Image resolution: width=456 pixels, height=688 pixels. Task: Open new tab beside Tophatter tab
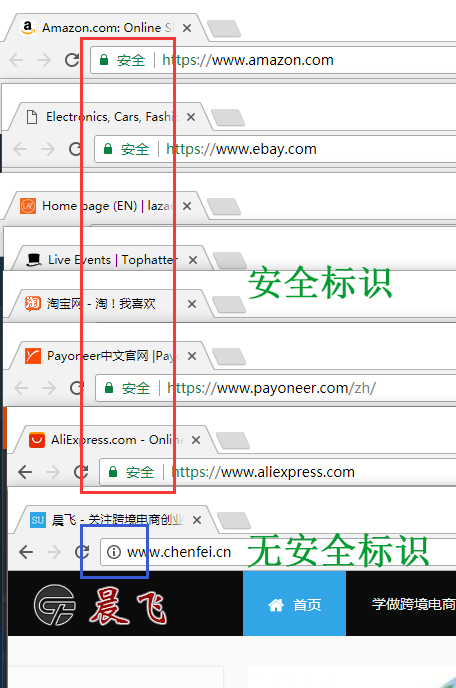tap(230, 260)
